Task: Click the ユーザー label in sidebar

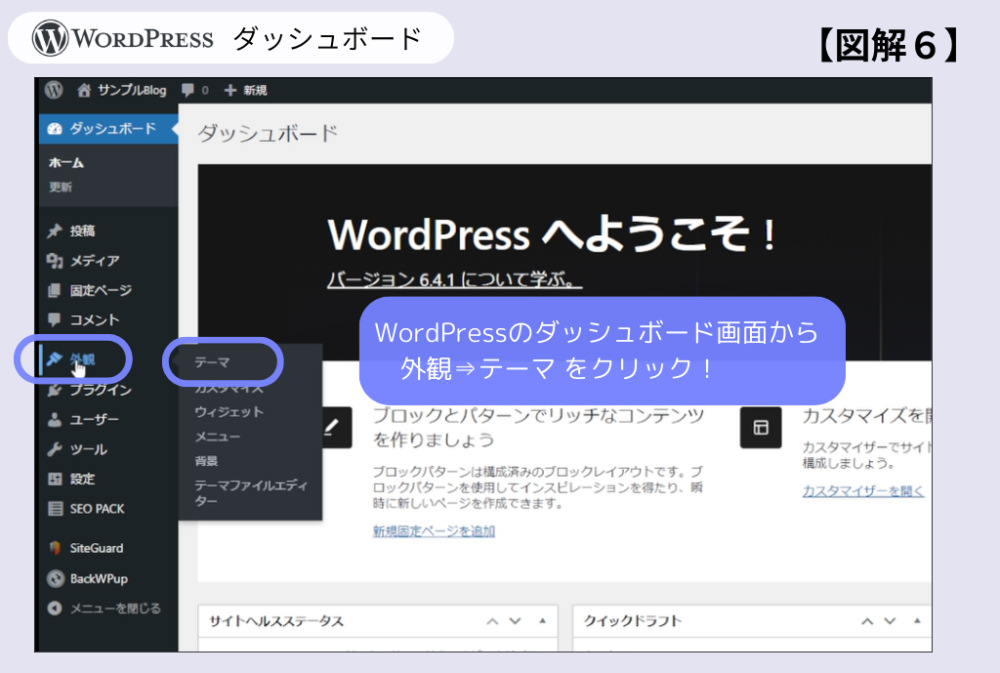Action: 94,420
